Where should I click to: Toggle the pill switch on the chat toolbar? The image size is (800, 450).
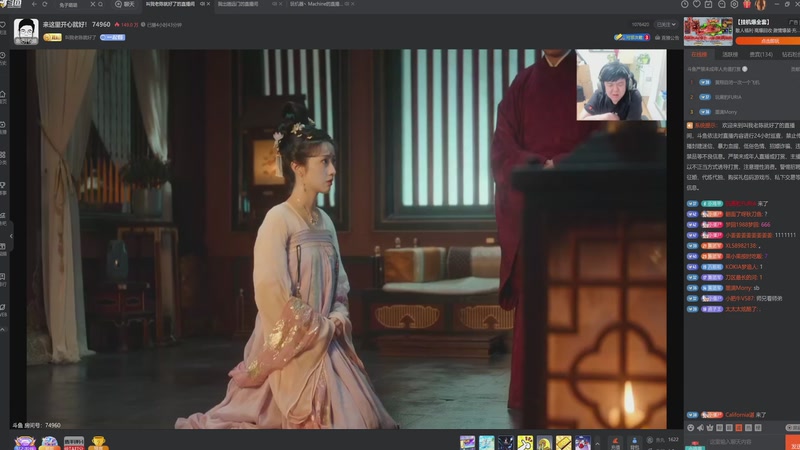click(792, 428)
